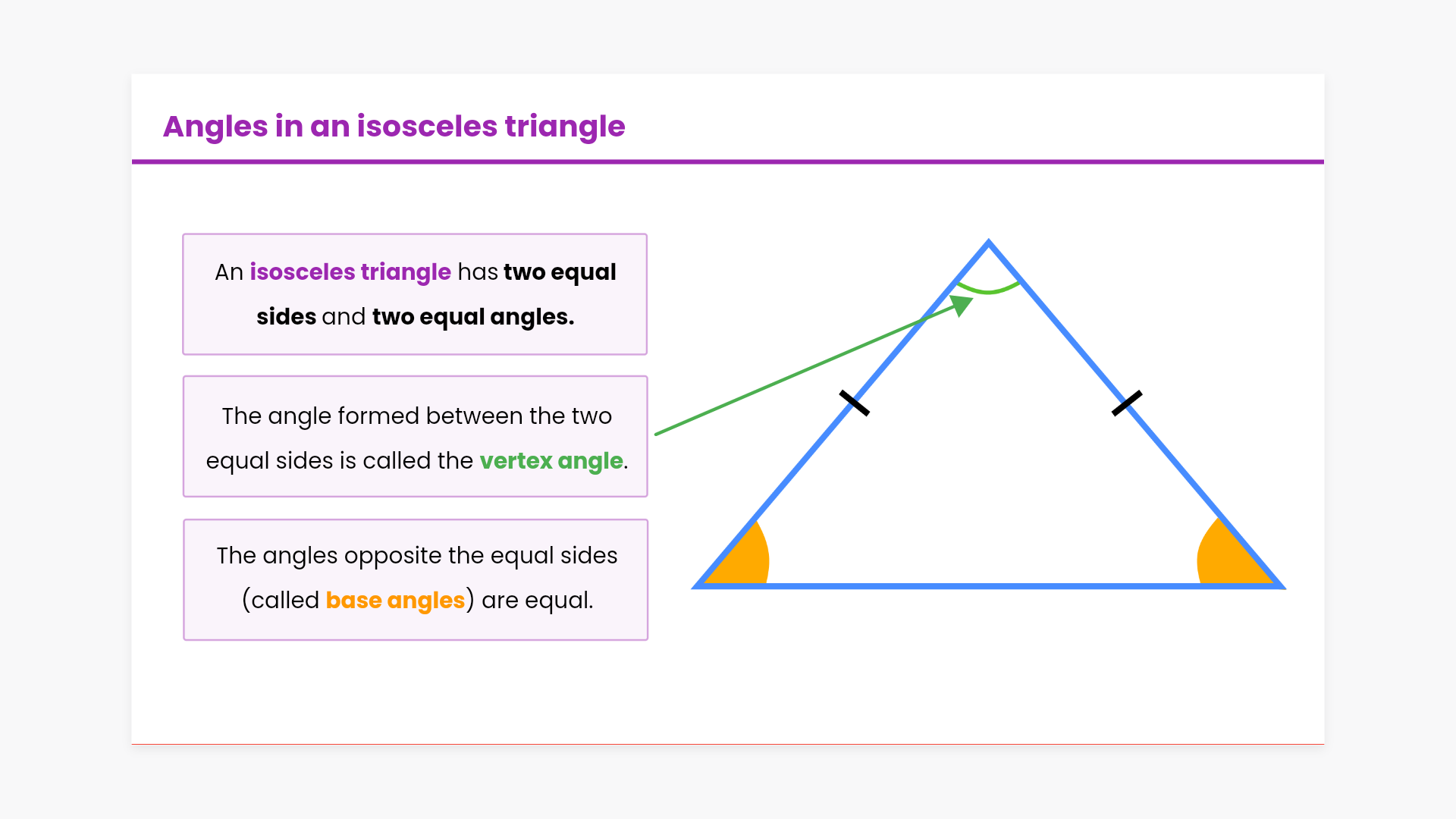The width and height of the screenshot is (1456, 819).
Task: Click the purple "isosceles triangle" phrase
Action: (350, 271)
